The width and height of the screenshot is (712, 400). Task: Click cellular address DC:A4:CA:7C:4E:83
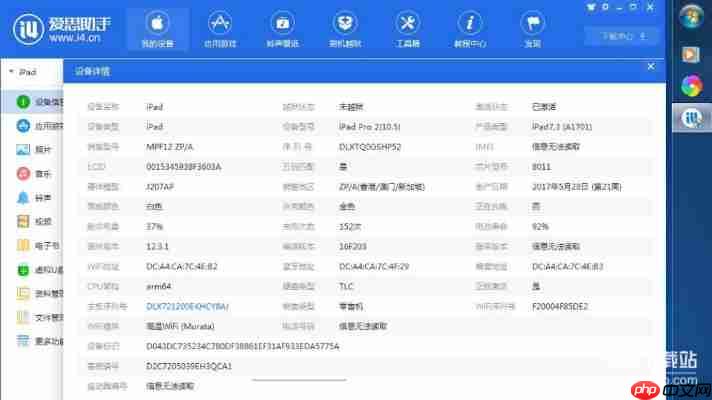tap(567, 267)
